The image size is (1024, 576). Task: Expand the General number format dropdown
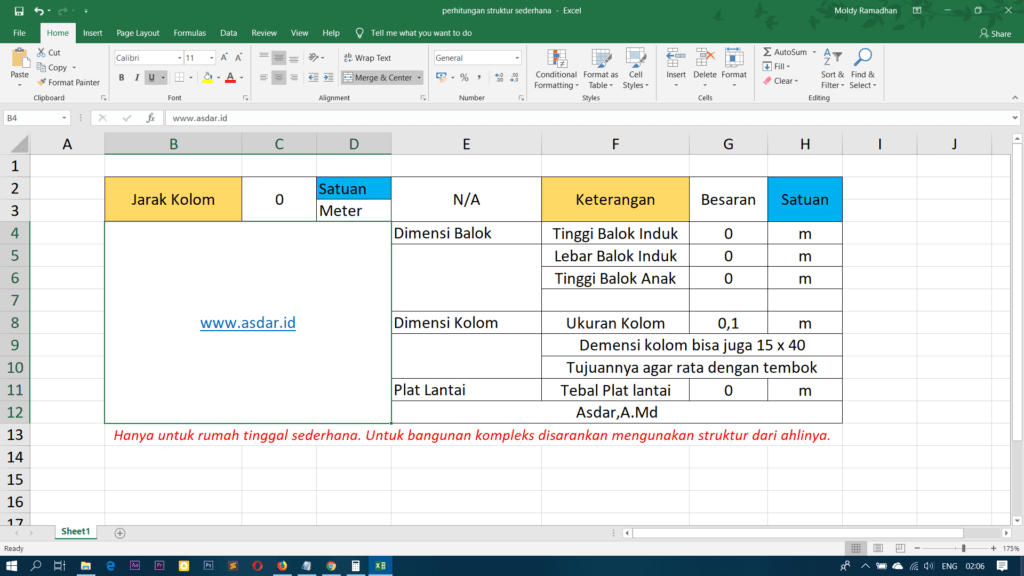pyautogui.click(x=516, y=58)
